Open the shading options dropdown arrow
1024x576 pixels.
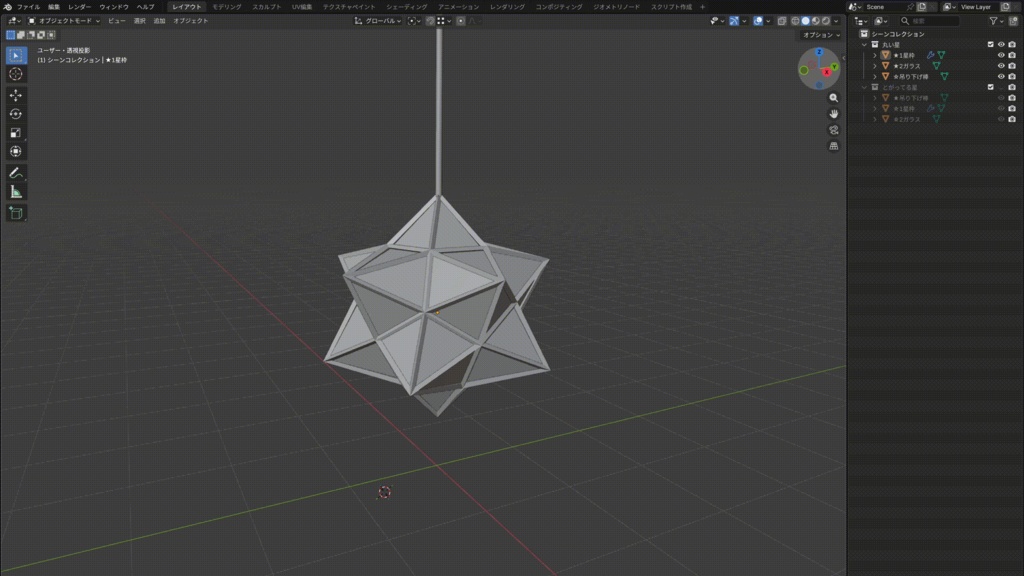(x=836, y=21)
